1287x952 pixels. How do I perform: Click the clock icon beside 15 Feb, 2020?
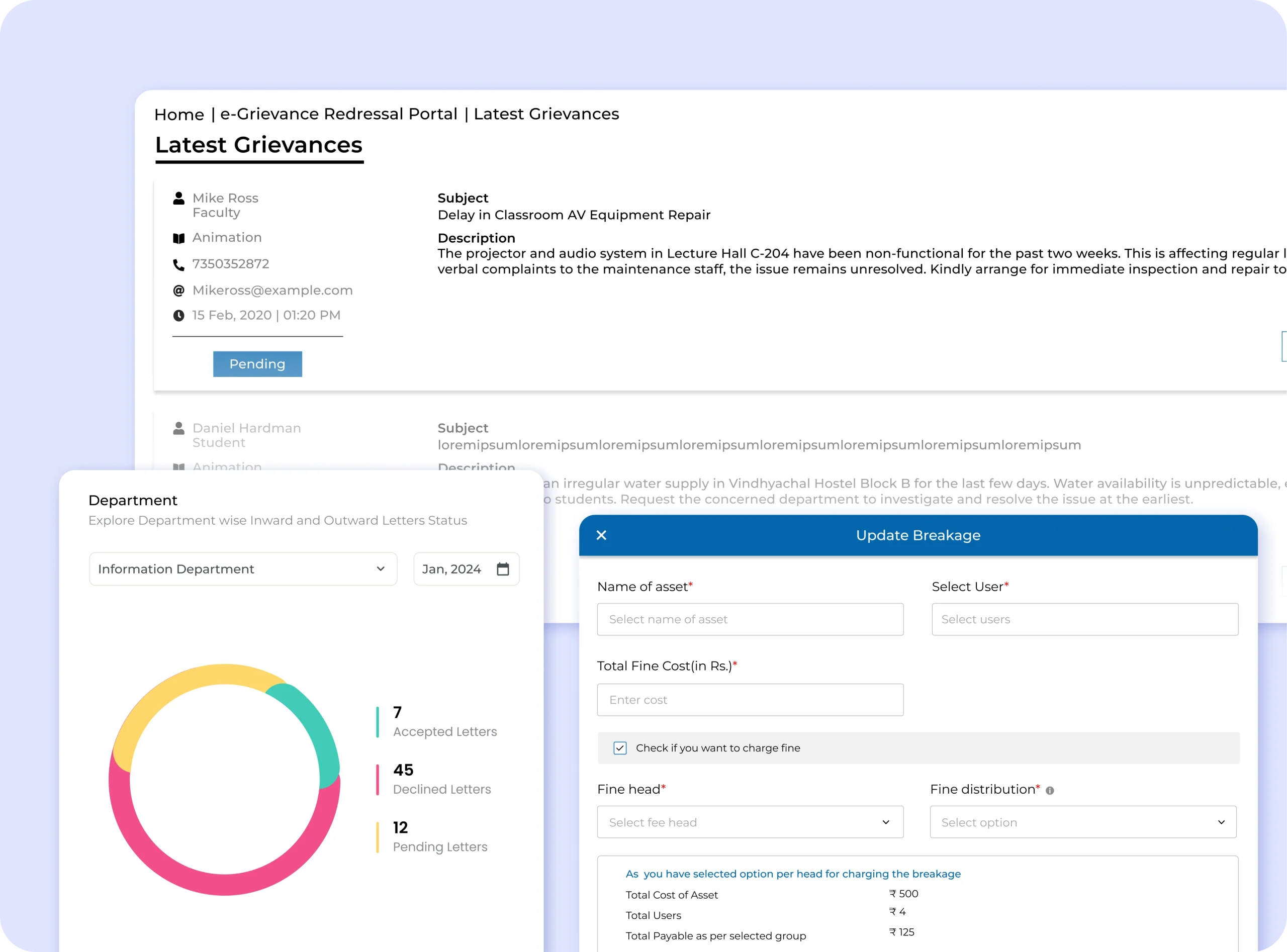tap(178, 316)
